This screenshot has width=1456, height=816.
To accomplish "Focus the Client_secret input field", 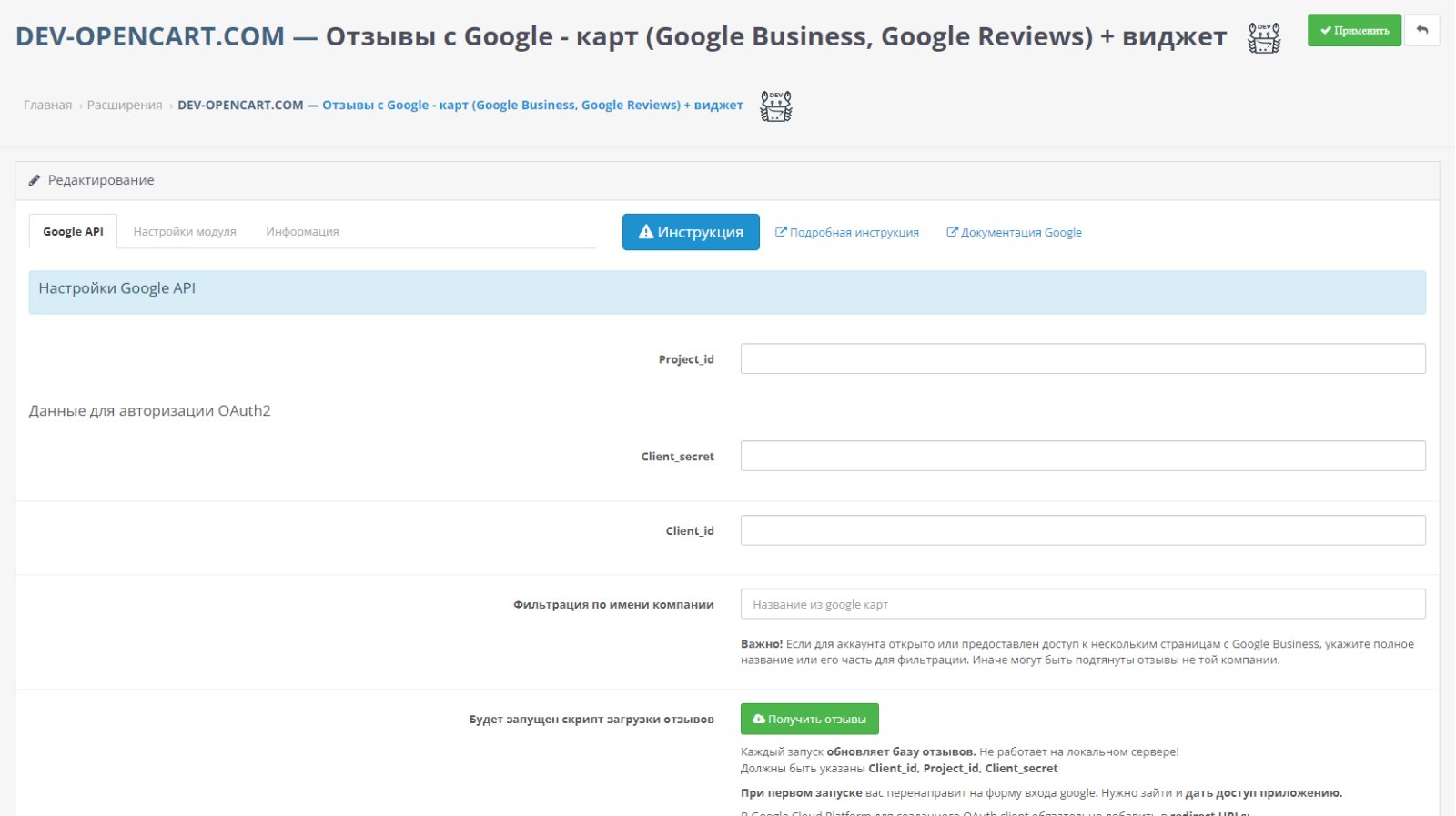I will click(1083, 456).
